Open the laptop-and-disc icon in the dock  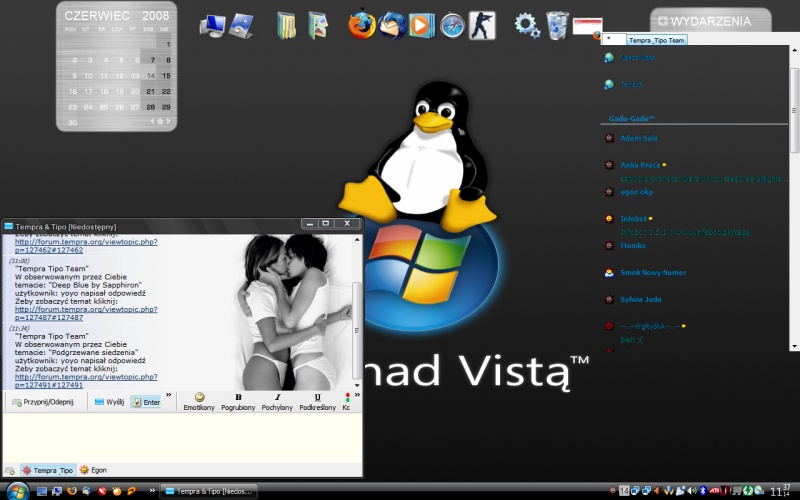(x=241, y=26)
